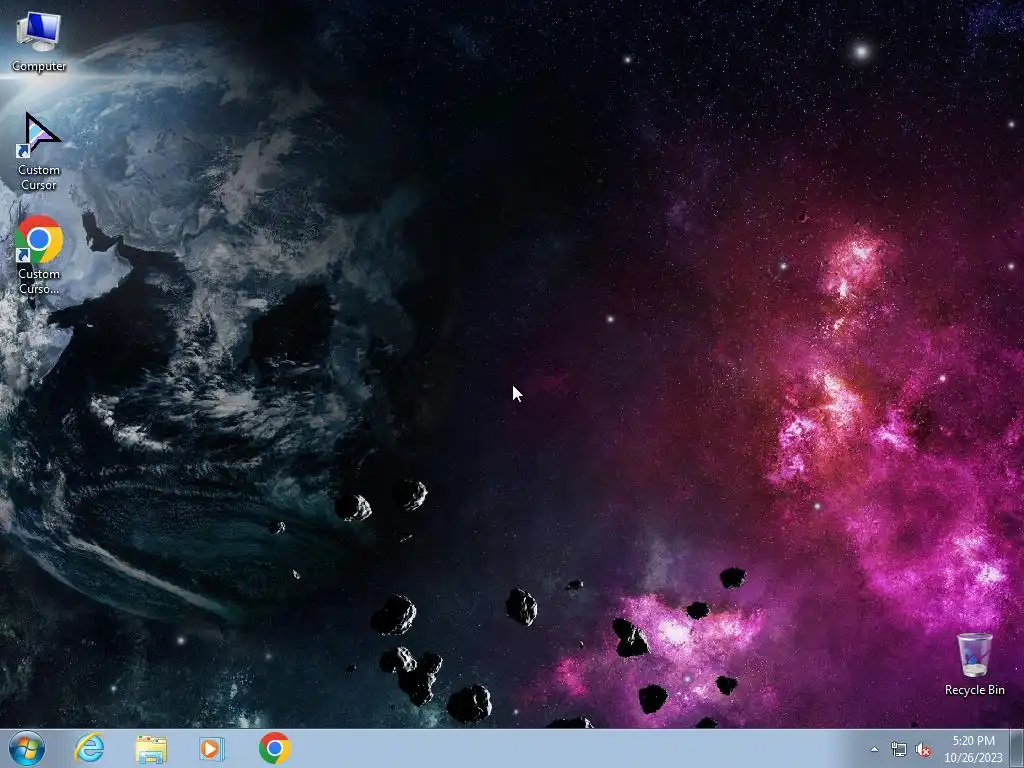Open the Windows Start menu
Screen dimensions: 1024x768
[x=27, y=748]
